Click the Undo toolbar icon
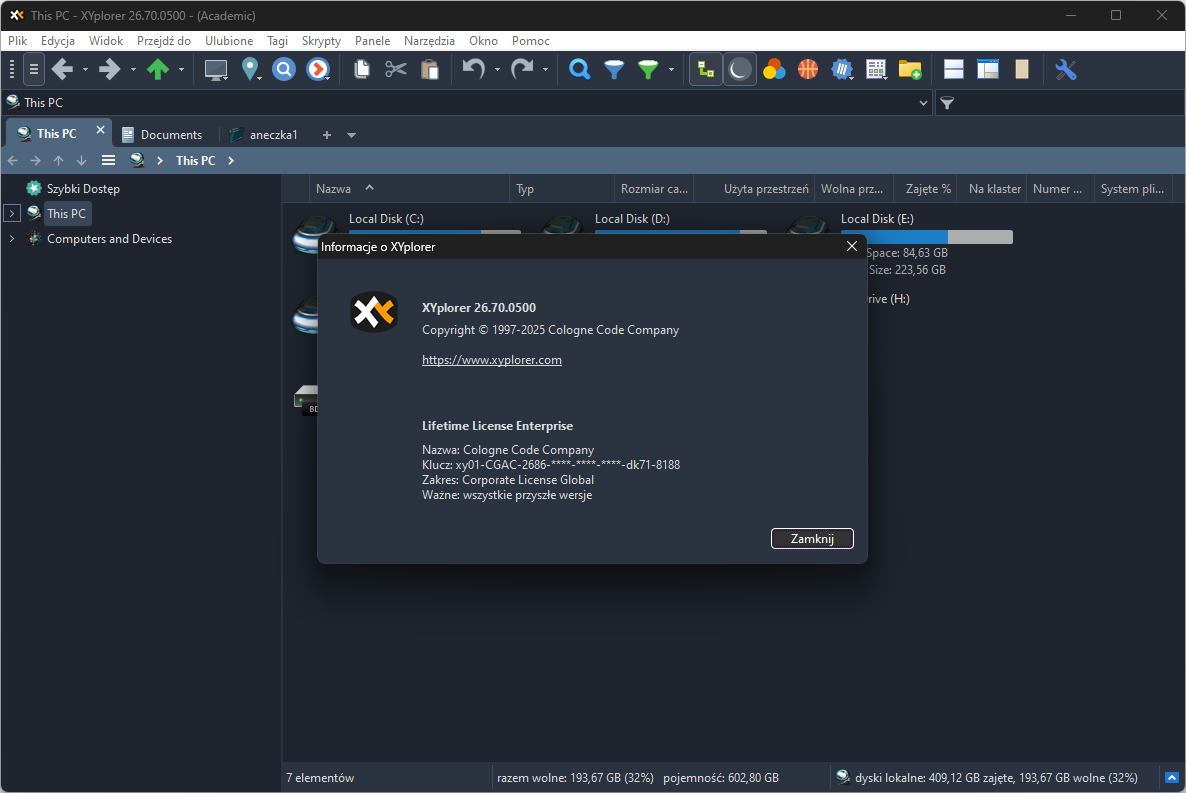The width and height of the screenshot is (1186, 793). [x=473, y=70]
